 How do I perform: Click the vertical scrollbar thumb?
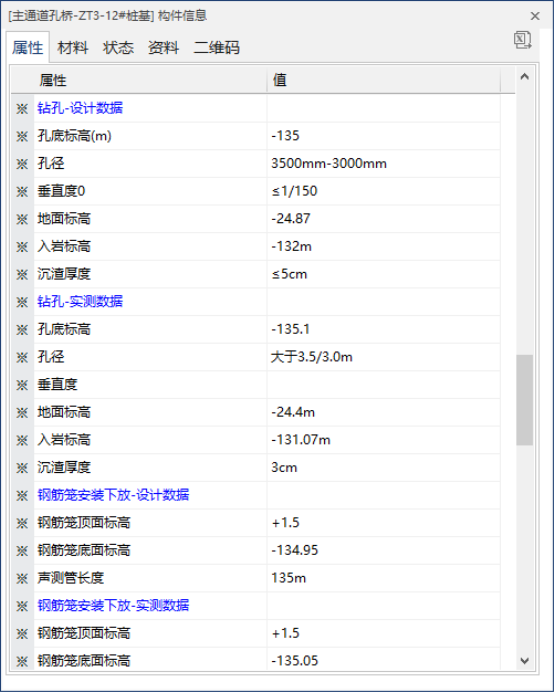pos(524,400)
